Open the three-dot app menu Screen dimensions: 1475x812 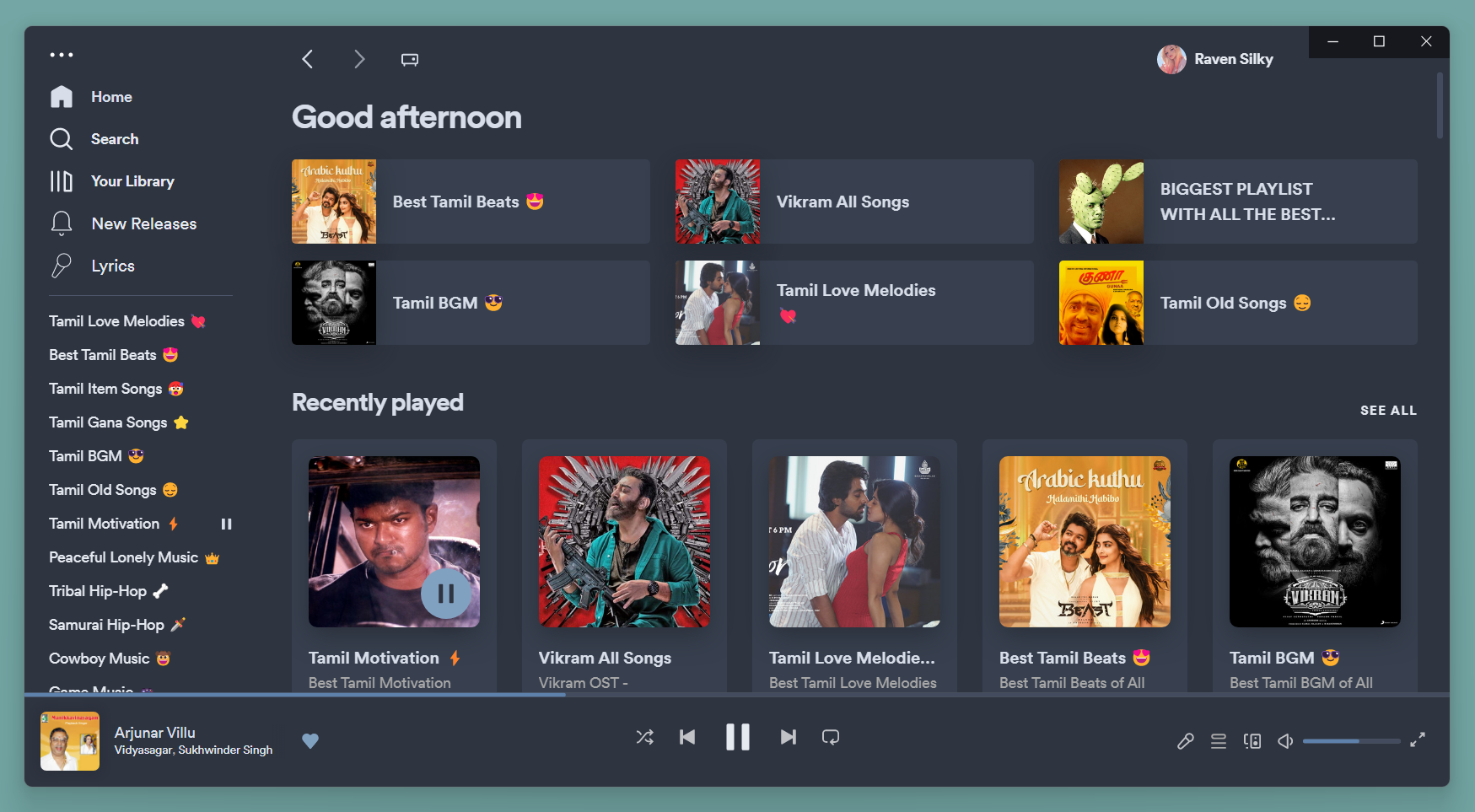tap(62, 55)
